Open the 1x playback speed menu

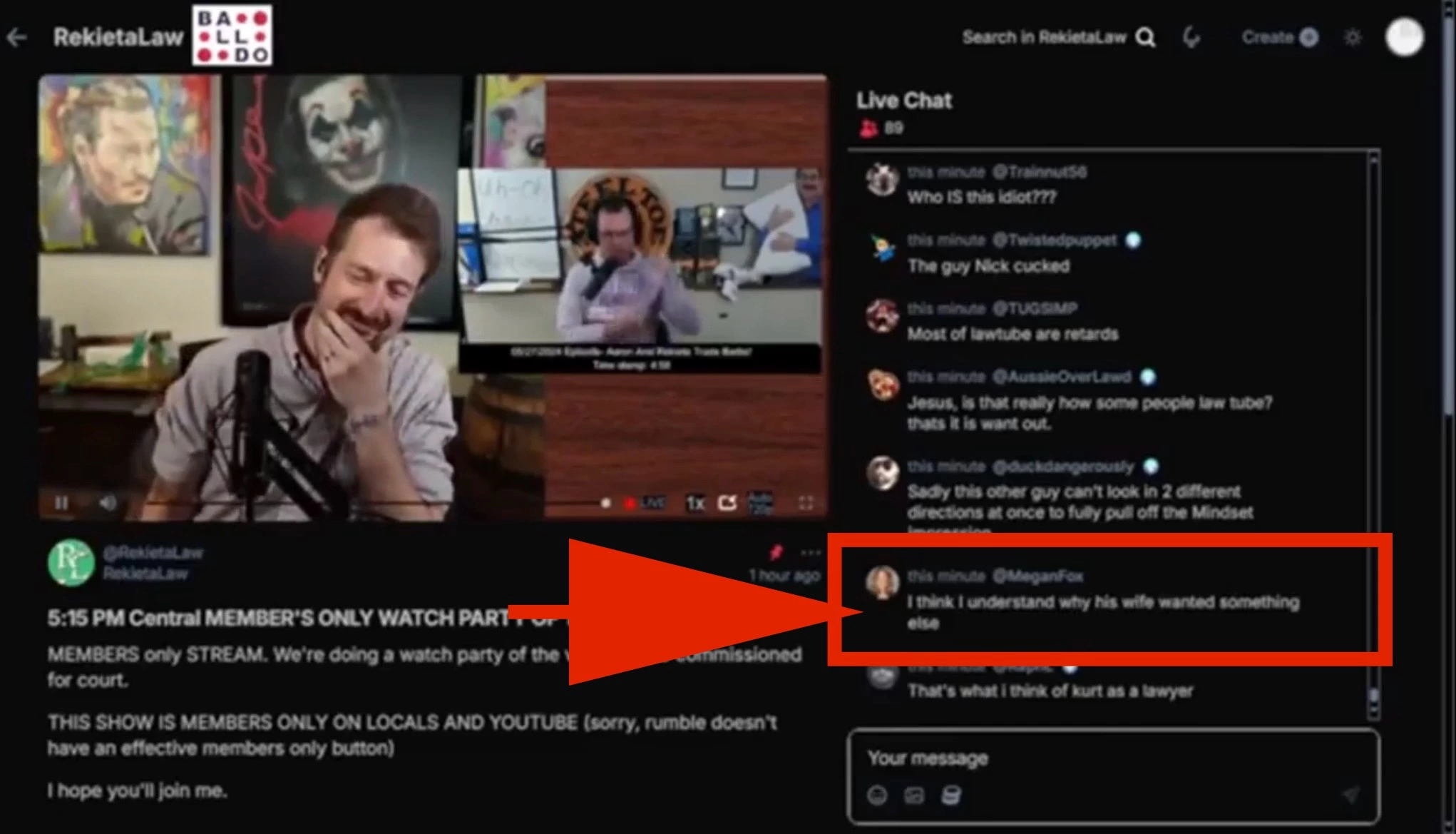pos(695,503)
